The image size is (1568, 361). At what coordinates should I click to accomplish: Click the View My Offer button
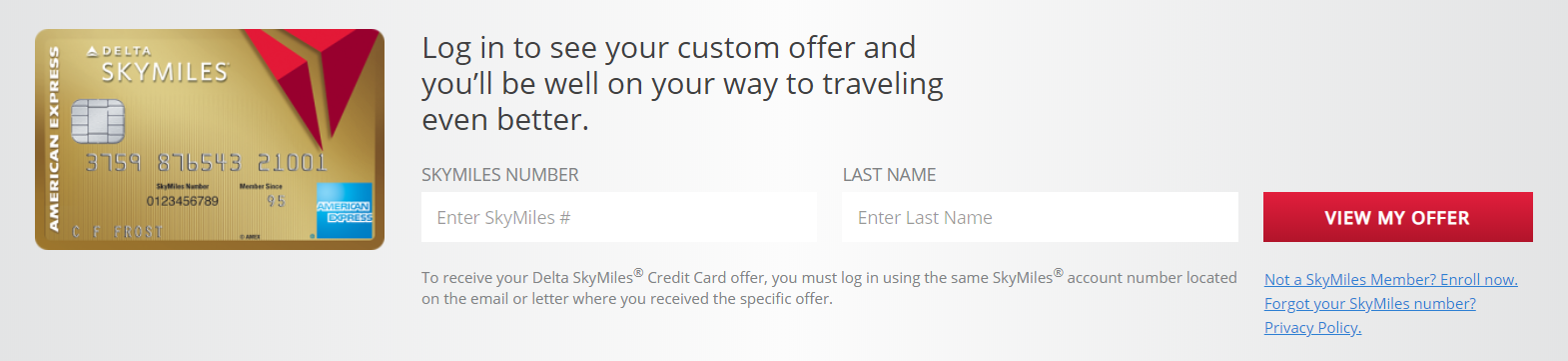pyautogui.click(x=1397, y=217)
